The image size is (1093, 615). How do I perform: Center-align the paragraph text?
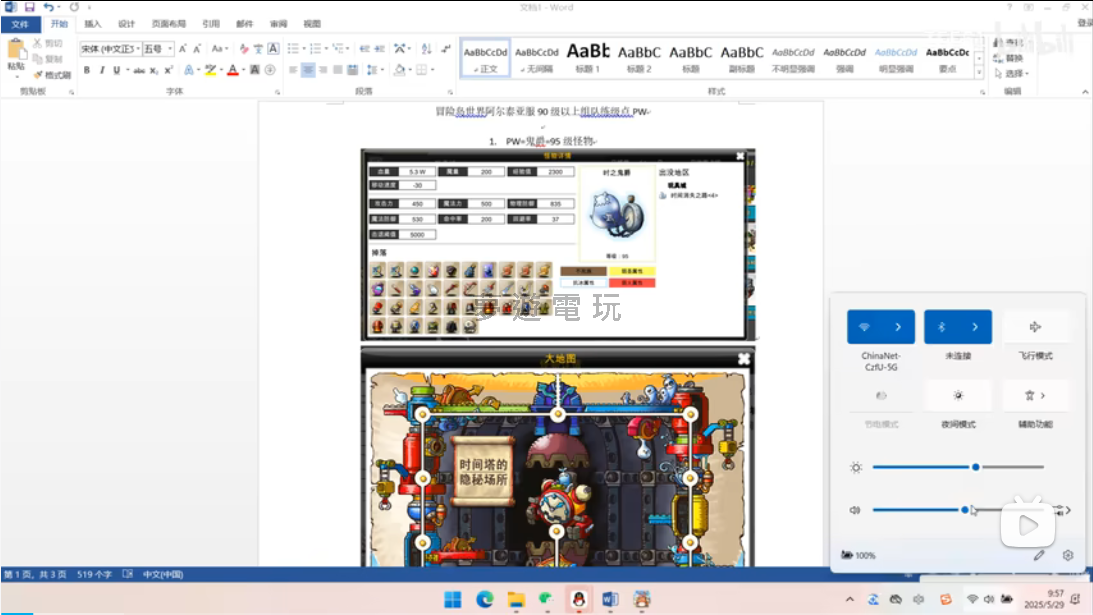pyautogui.click(x=308, y=70)
